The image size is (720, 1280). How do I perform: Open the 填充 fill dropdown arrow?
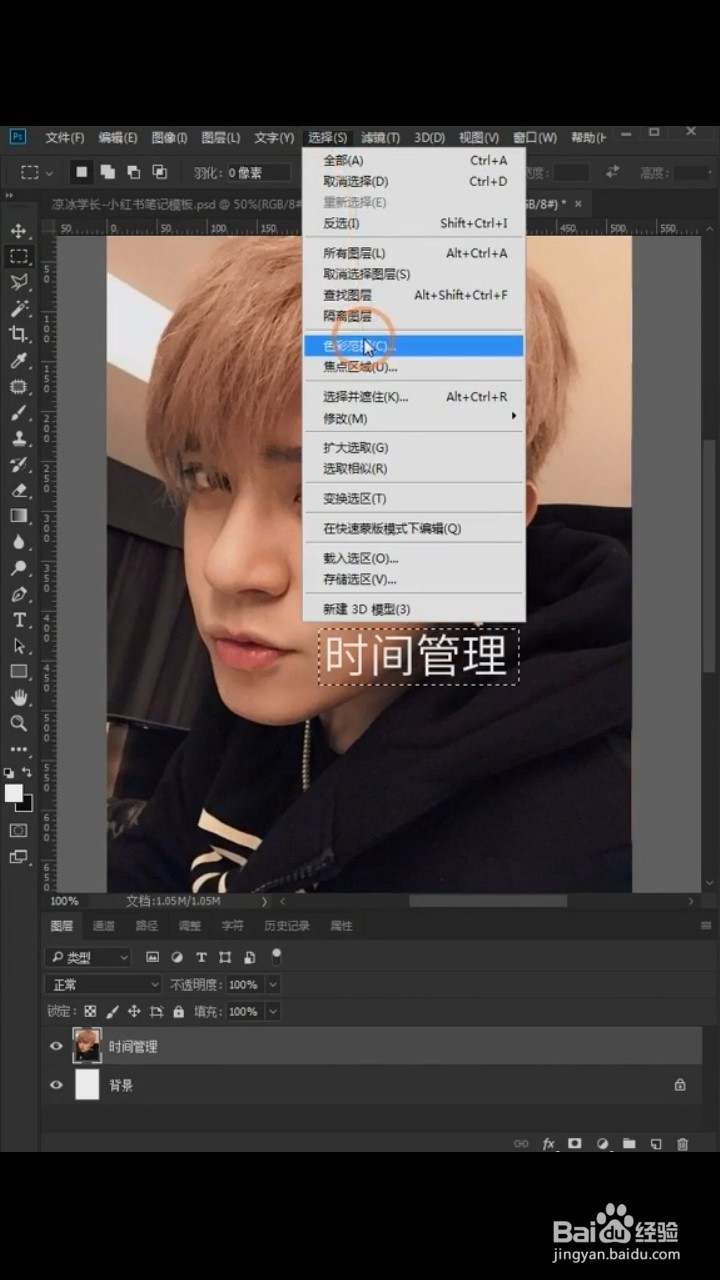point(273,1012)
